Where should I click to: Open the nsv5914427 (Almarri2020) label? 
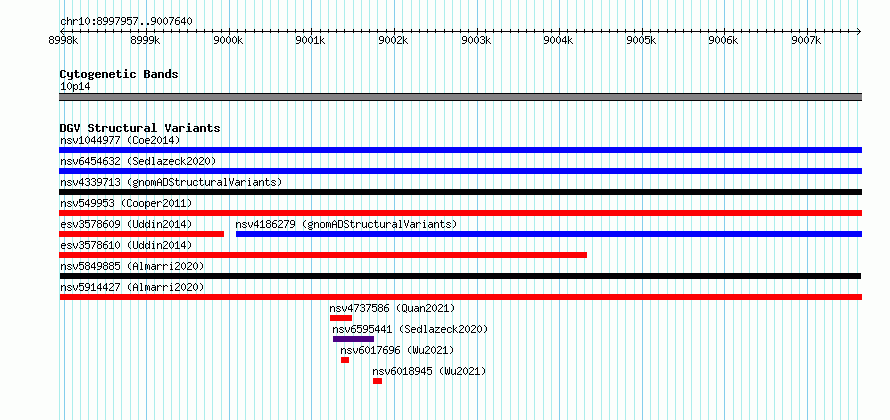pyautogui.click(x=132, y=287)
